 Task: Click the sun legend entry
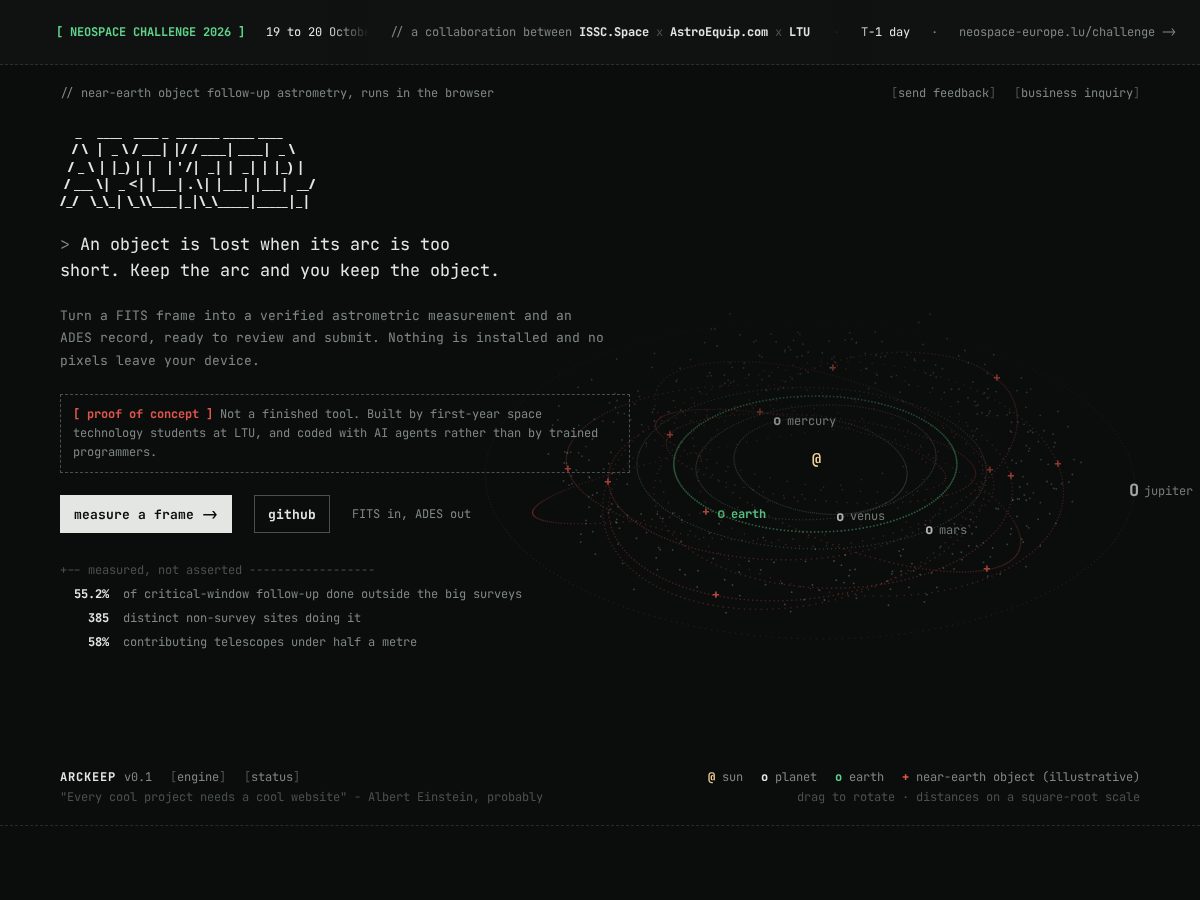point(725,777)
